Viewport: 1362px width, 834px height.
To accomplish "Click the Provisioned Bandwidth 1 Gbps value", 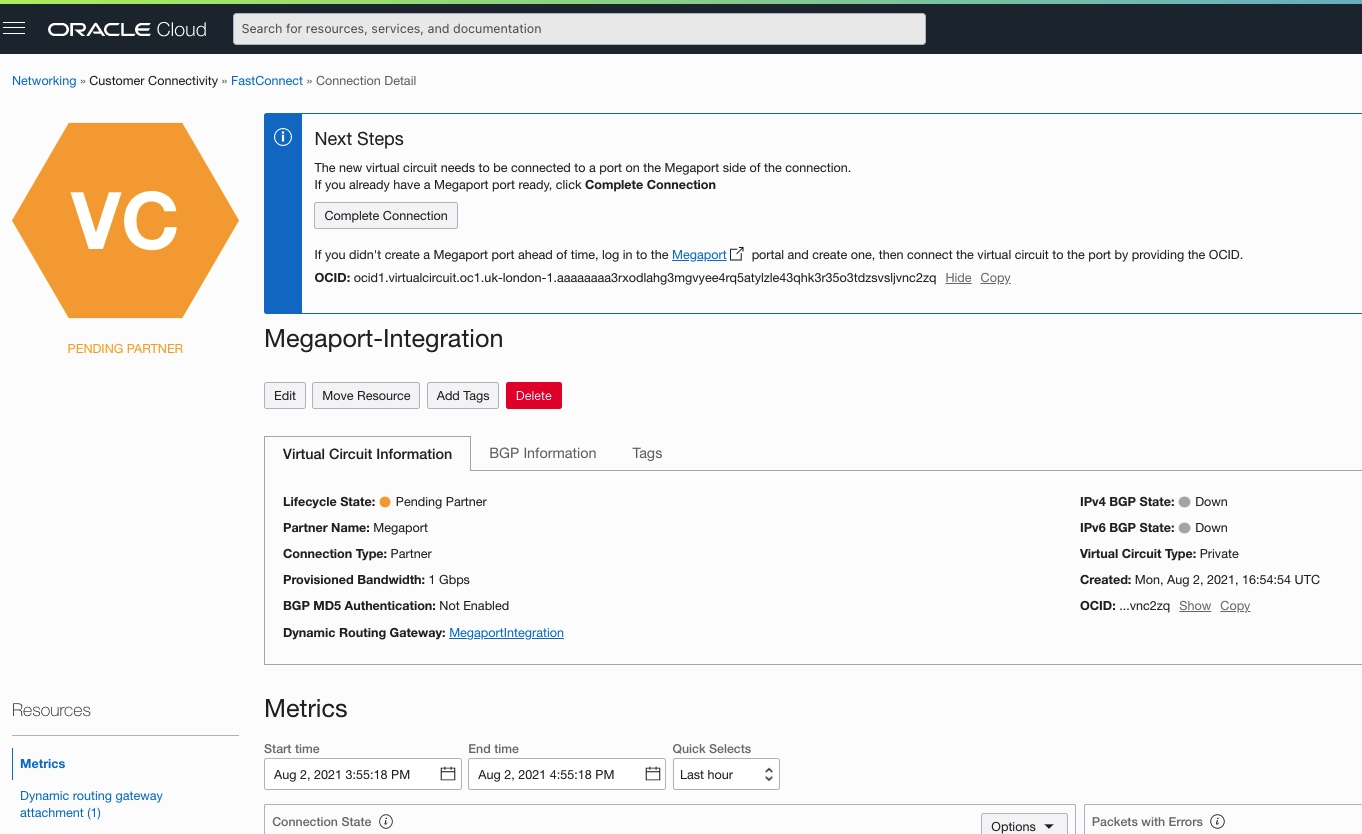I will [449, 580].
